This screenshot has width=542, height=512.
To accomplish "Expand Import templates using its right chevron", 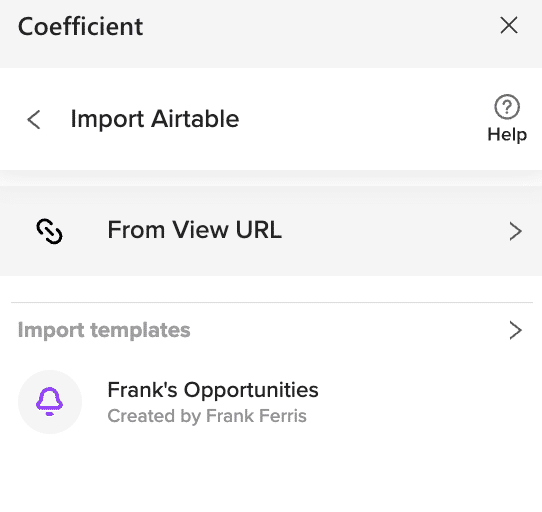I will [x=515, y=330].
